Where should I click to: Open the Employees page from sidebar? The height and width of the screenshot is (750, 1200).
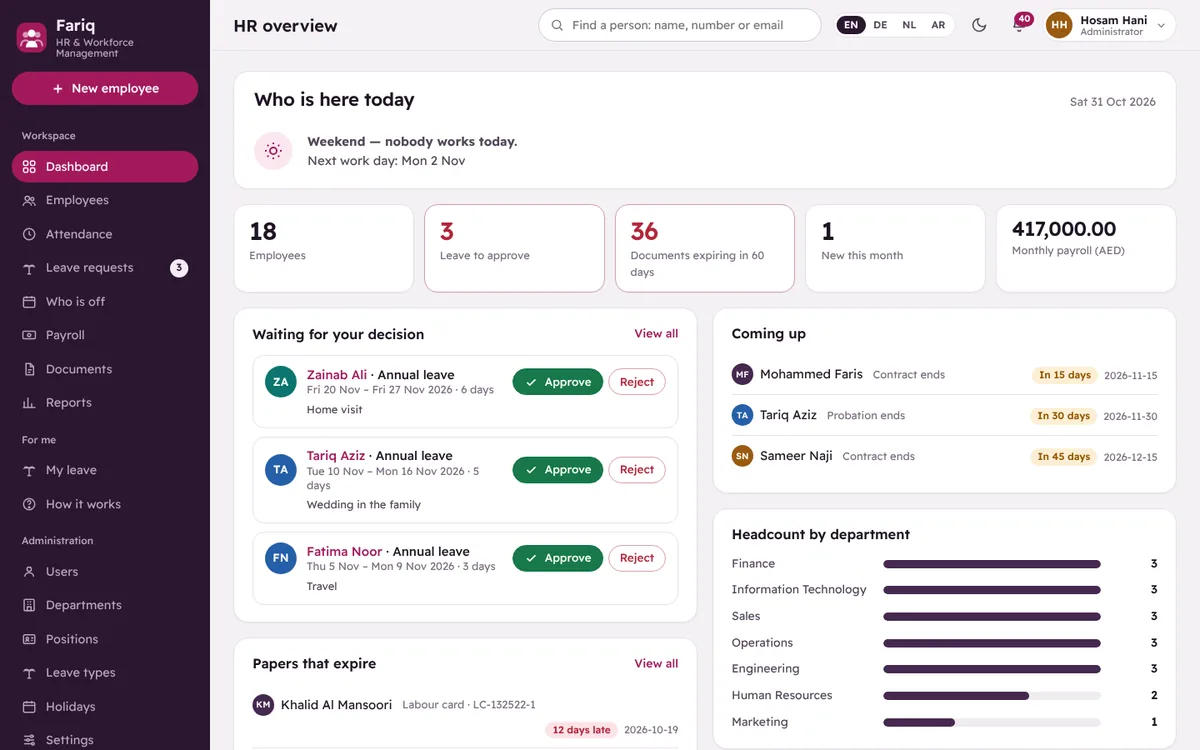point(105,200)
